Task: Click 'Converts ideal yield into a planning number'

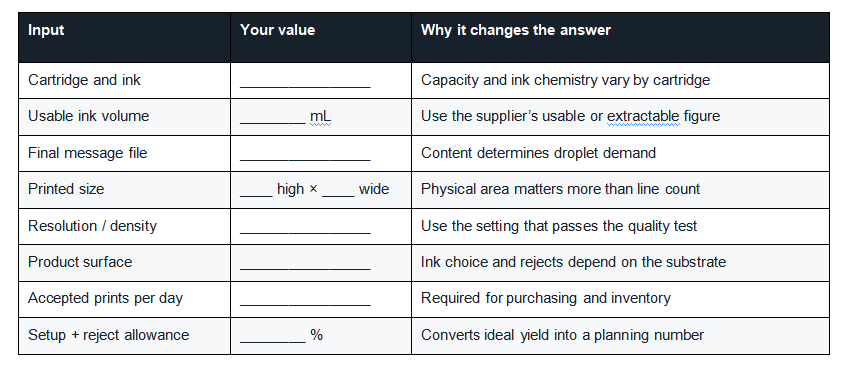Action: pyautogui.click(x=562, y=335)
